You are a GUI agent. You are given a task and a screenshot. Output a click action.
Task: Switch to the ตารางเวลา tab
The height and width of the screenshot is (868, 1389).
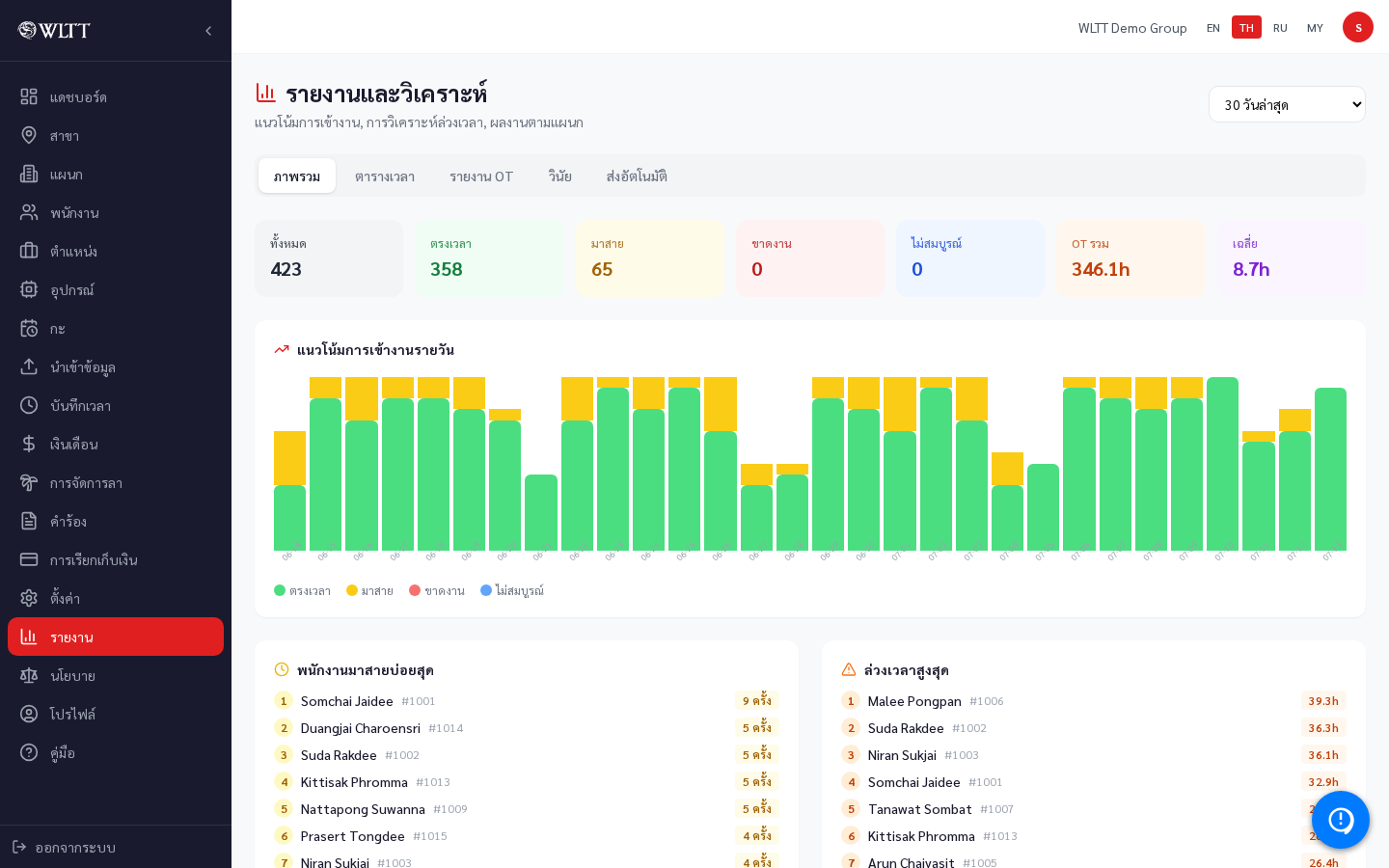point(385,176)
